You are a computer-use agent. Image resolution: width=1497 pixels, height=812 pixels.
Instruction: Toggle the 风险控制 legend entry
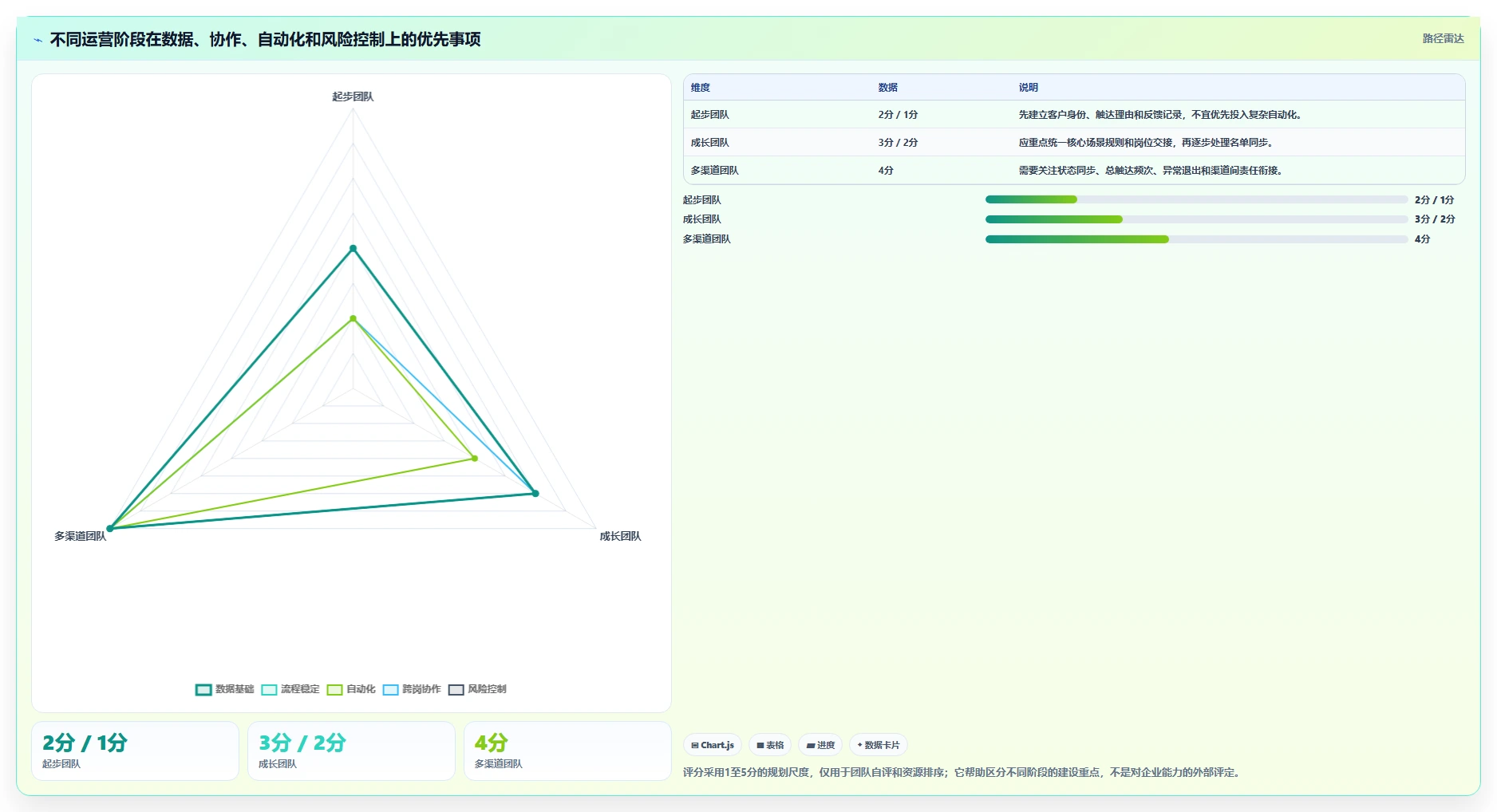point(477,689)
